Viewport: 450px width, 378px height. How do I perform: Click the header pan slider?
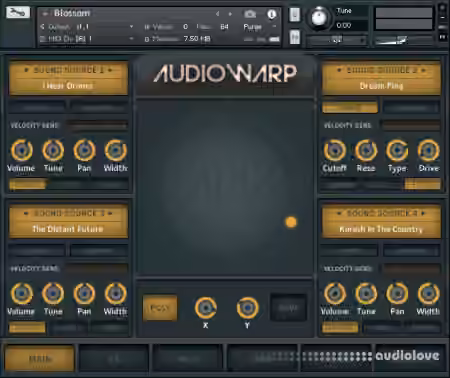coord(336,40)
